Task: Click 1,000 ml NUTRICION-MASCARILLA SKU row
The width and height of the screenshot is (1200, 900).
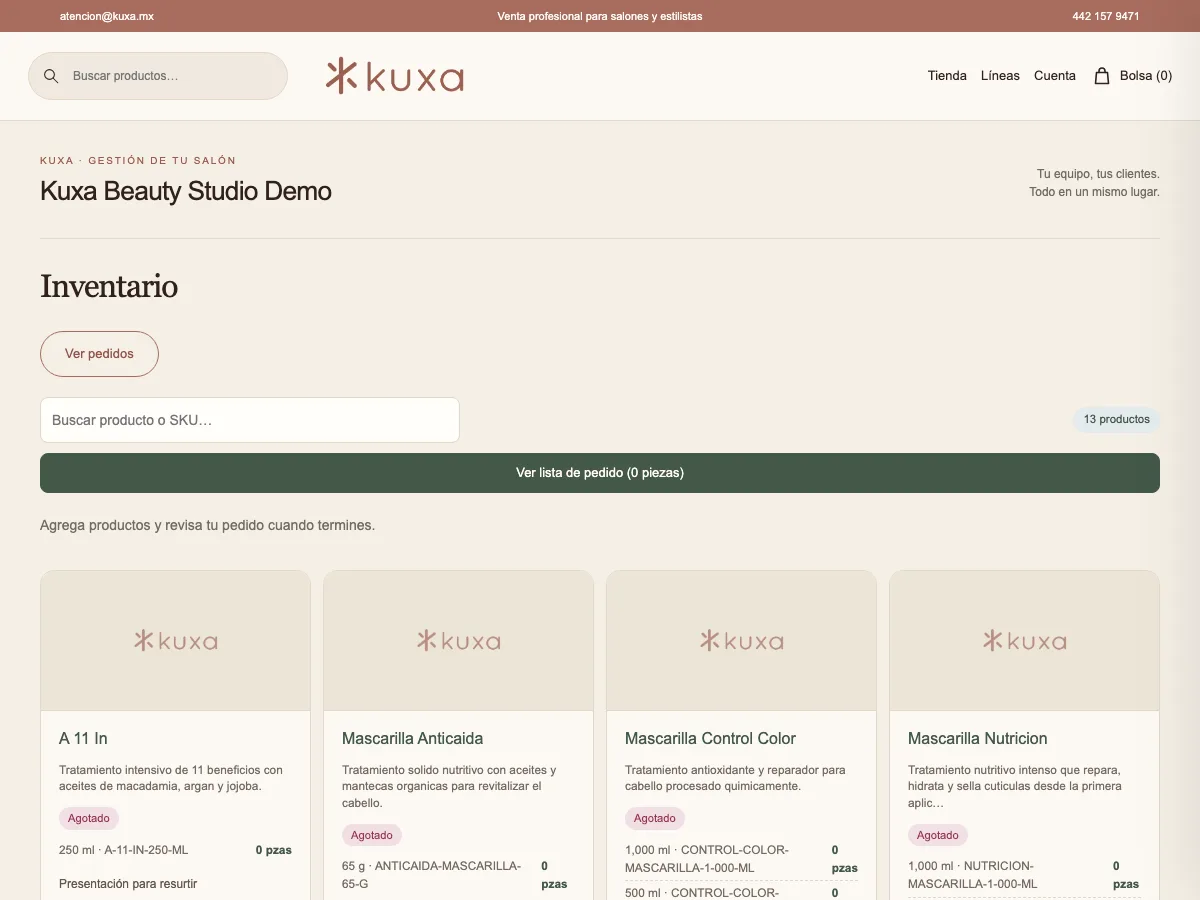Action: [1024, 875]
